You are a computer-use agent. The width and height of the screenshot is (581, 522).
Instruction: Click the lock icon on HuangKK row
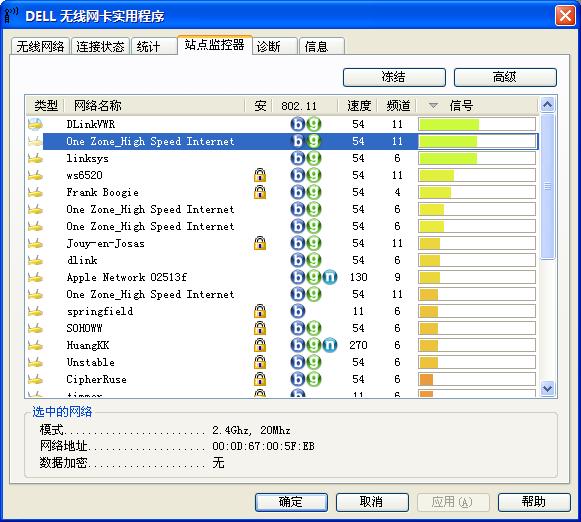coord(260,345)
